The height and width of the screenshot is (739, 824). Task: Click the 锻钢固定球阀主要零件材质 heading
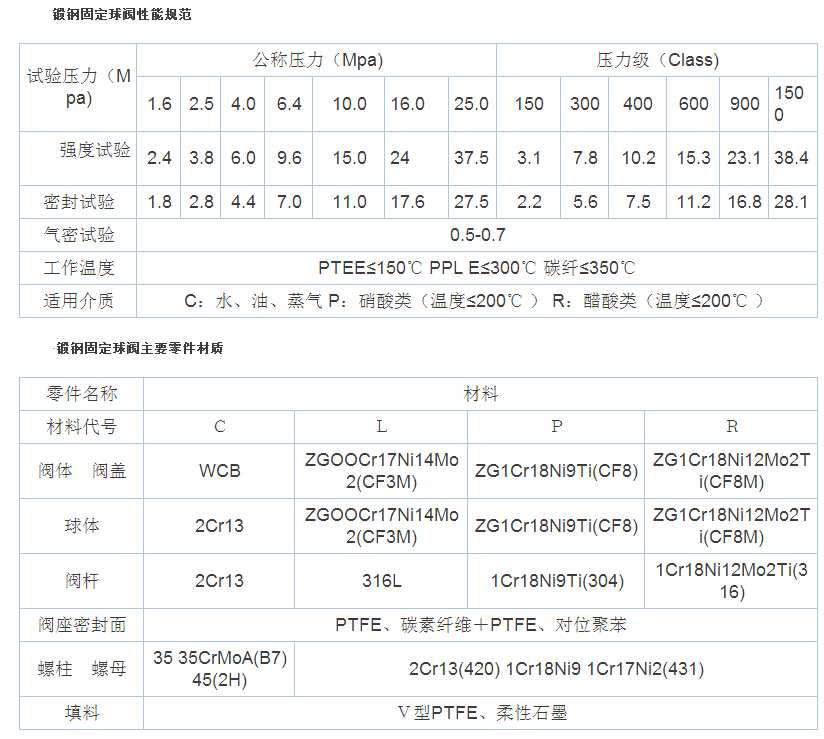(139, 349)
